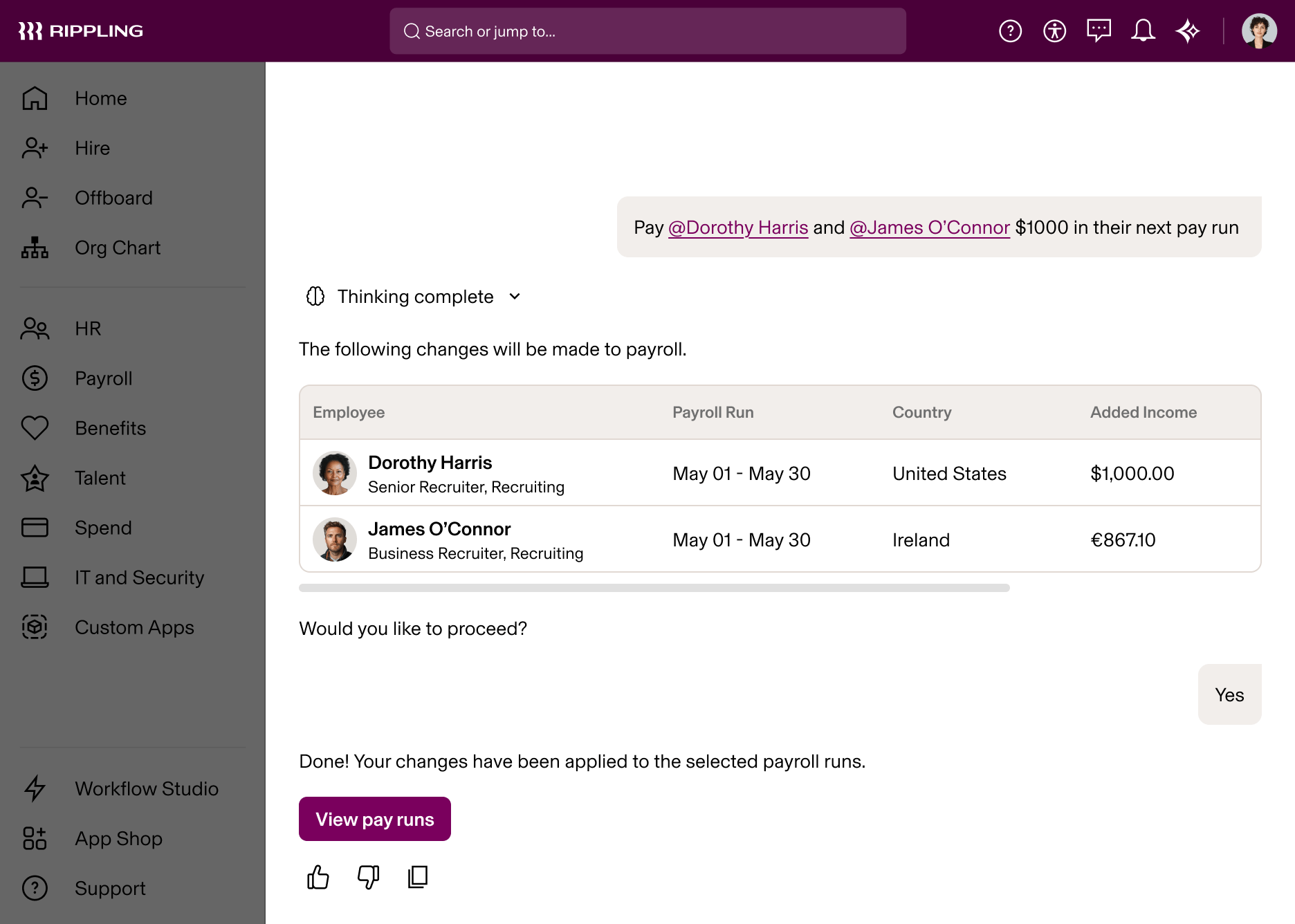Open the AI sparkle assistant icon
The width and height of the screenshot is (1295, 924).
pyautogui.click(x=1188, y=30)
